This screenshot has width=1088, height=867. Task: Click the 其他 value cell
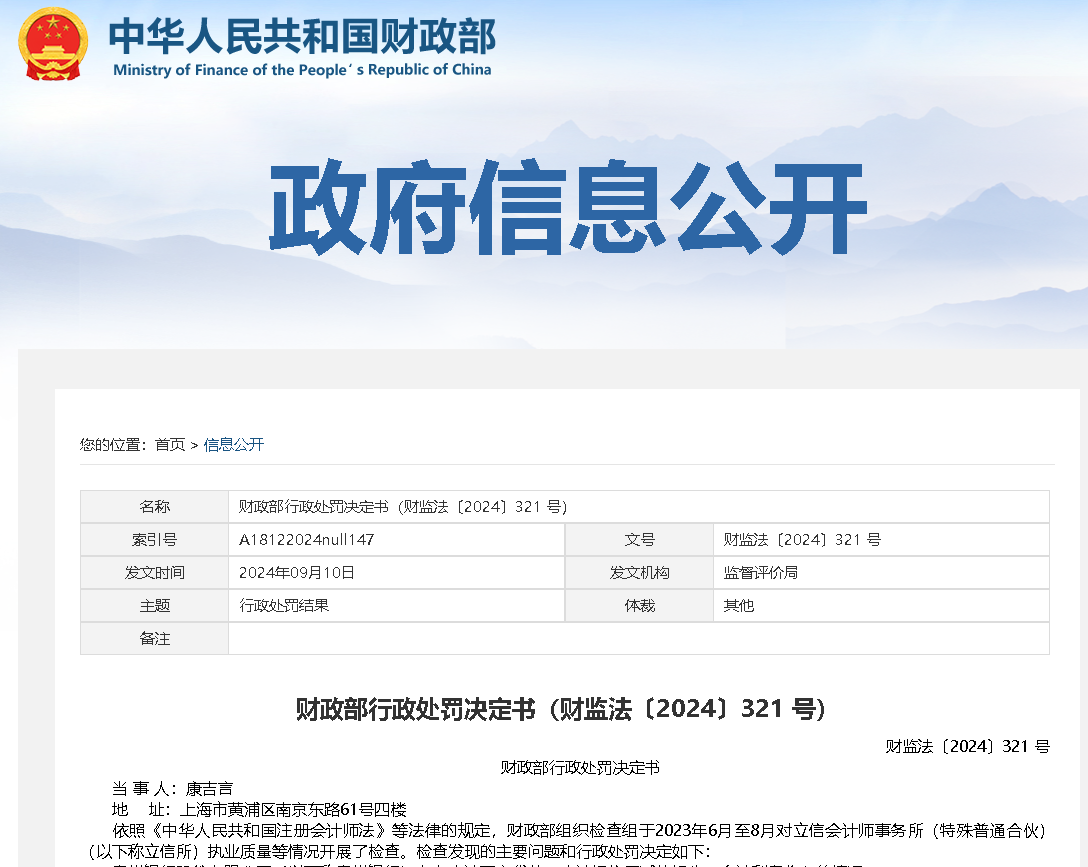pyautogui.click(x=881, y=606)
